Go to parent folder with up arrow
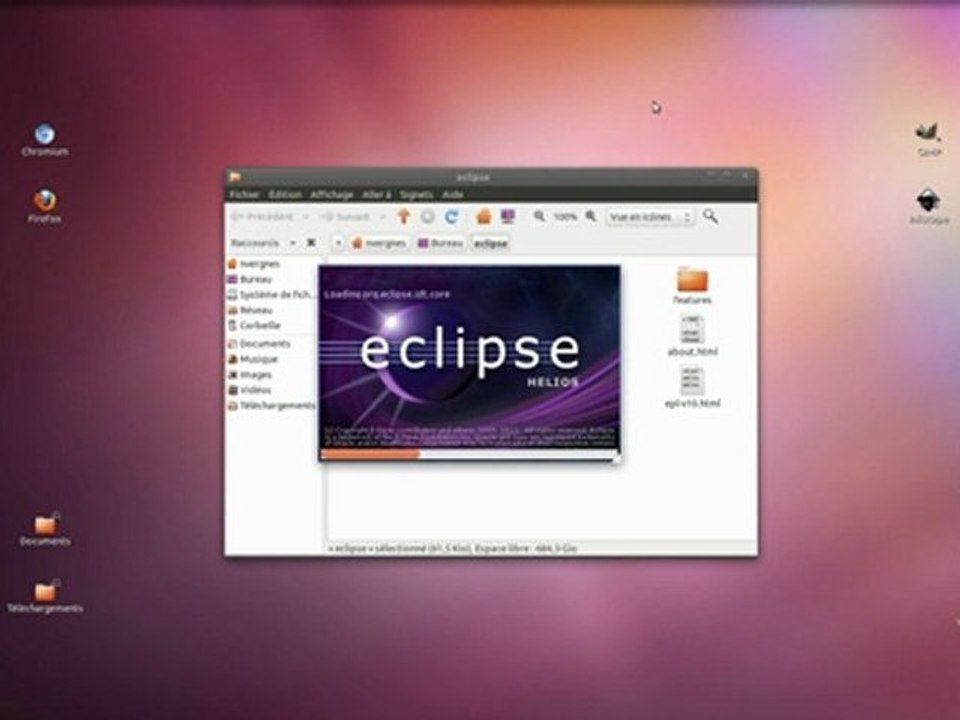 coord(403,216)
